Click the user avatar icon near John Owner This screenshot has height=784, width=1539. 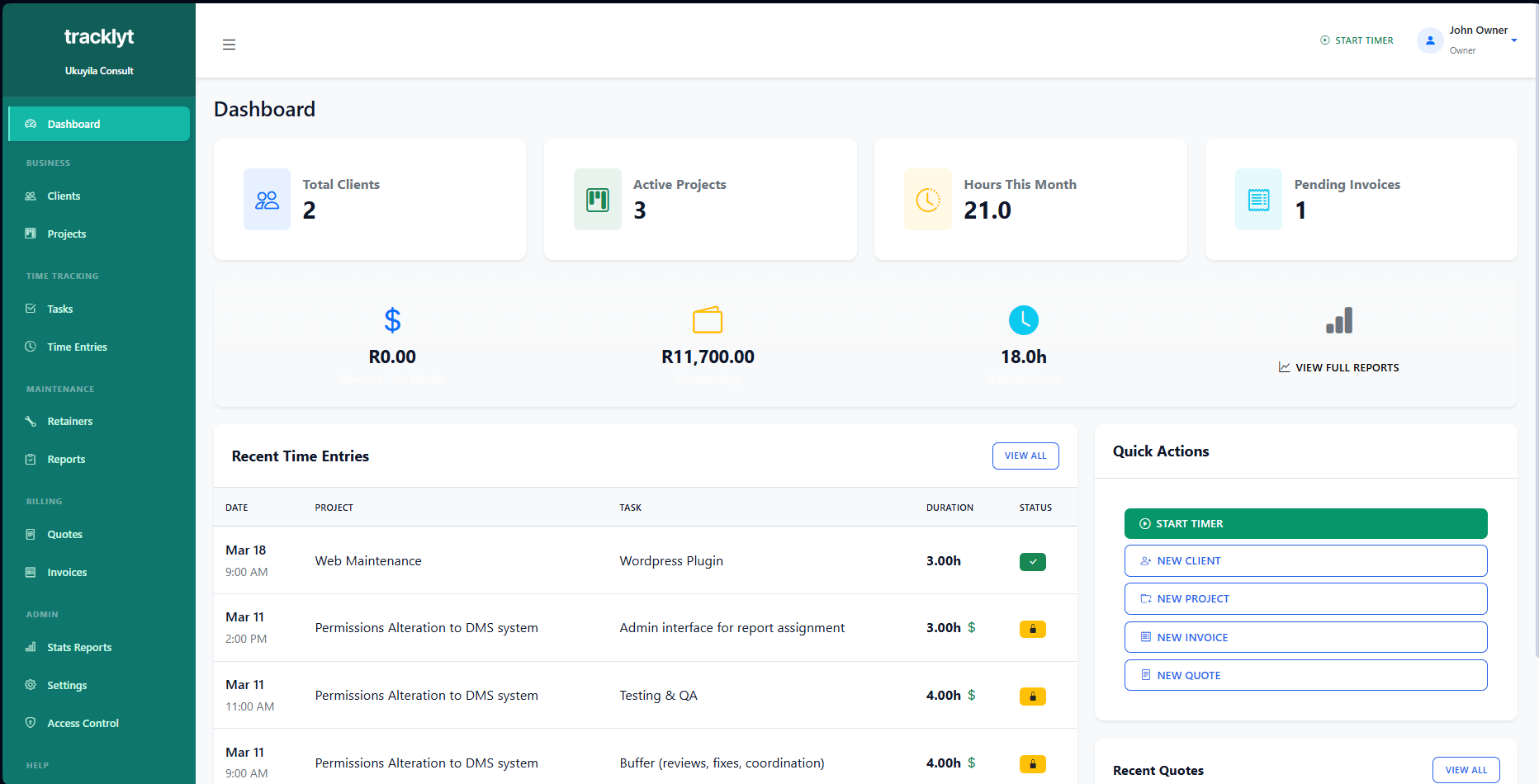1430,40
